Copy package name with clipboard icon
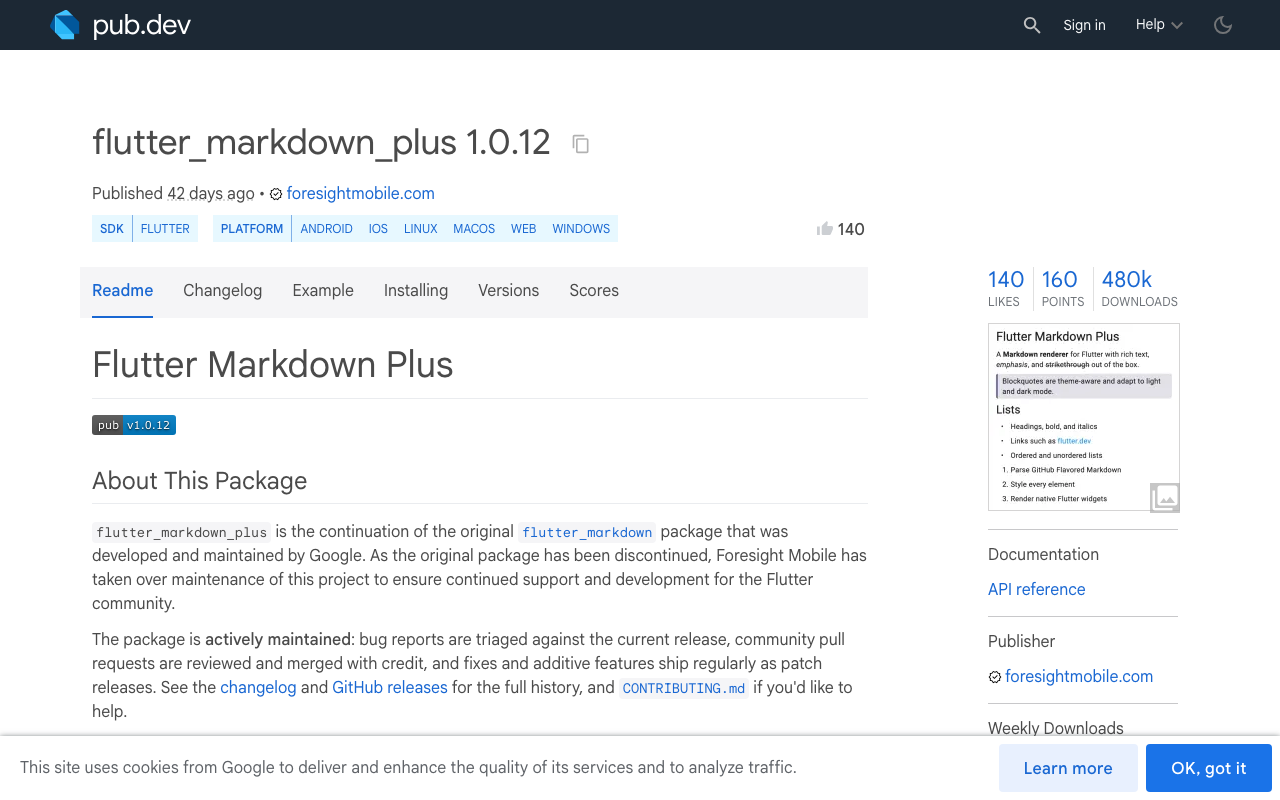Image resolution: width=1280 pixels, height=800 pixels. [580, 144]
